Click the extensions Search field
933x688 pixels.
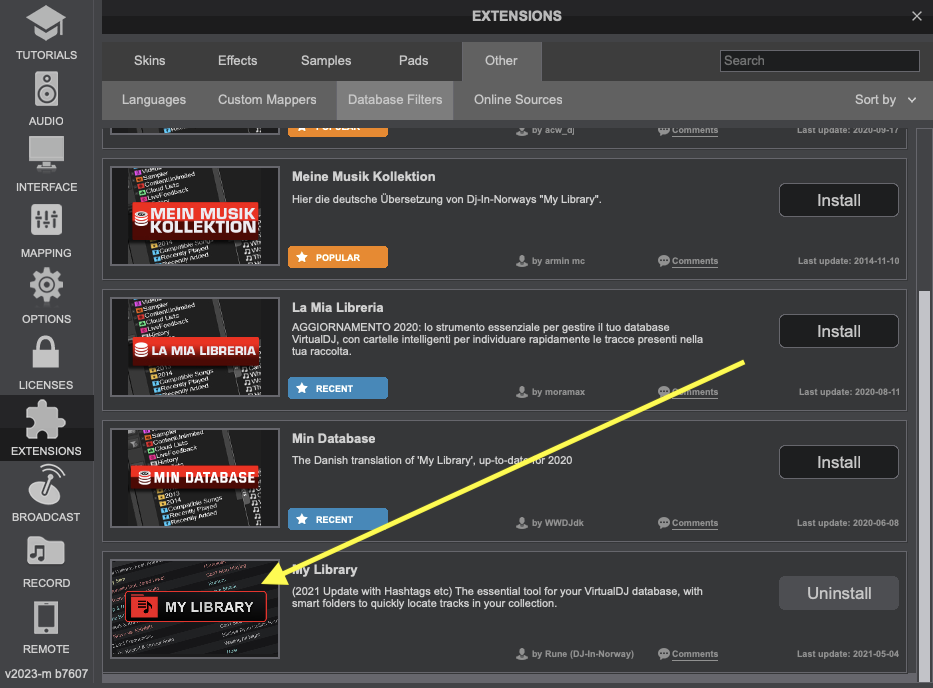click(819, 61)
